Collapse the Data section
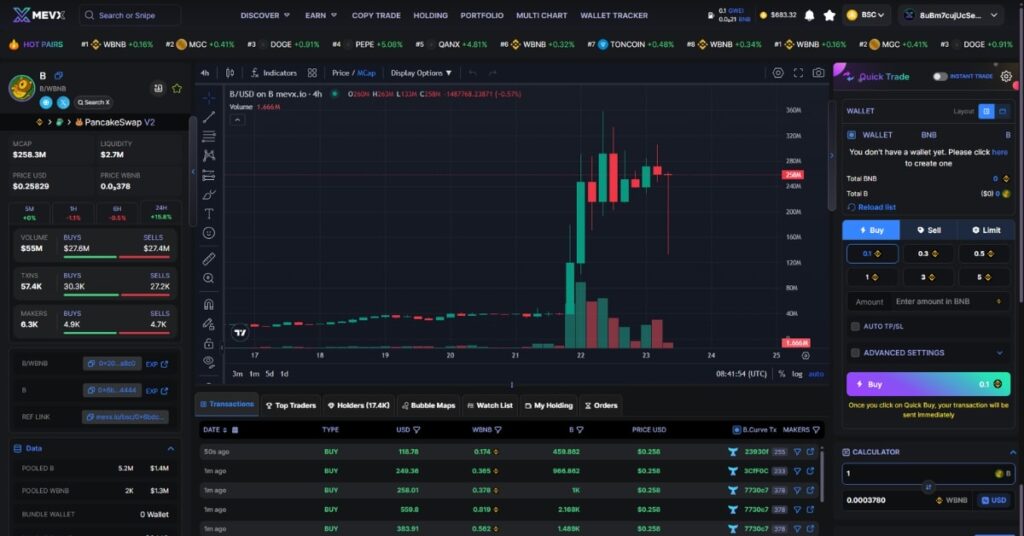The width and height of the screenshot is (1024, 536). point(170,449)
